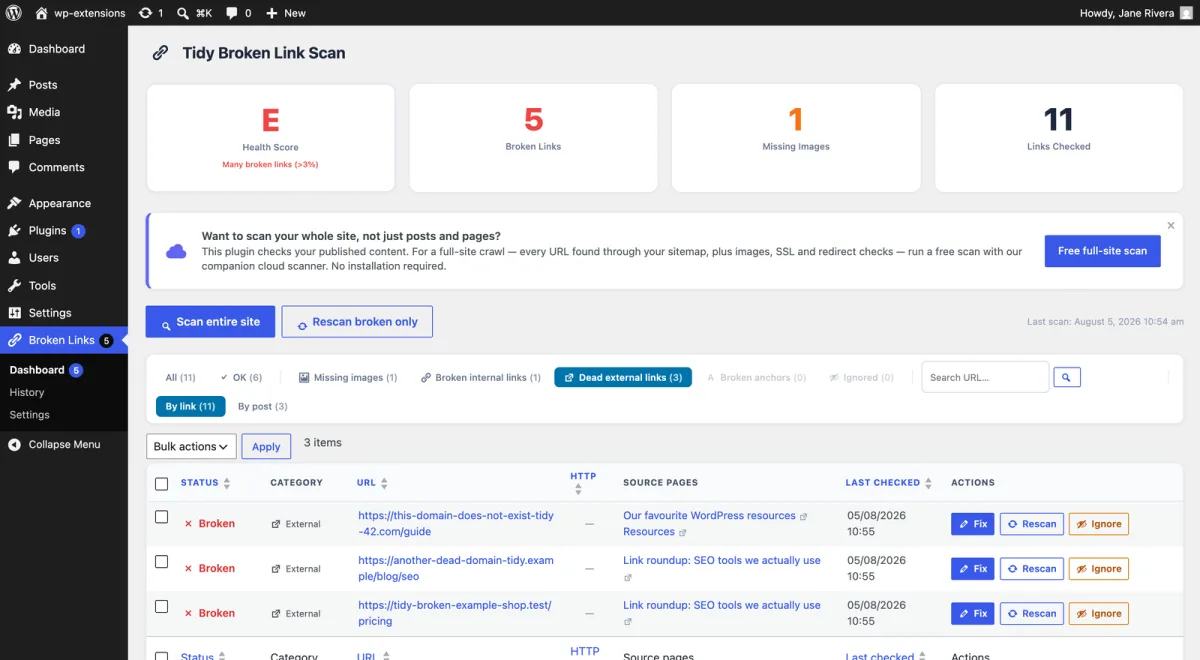Screen dimensions: 1200x660
Task: Click Rescan broken only
Action: click(357, 322)
